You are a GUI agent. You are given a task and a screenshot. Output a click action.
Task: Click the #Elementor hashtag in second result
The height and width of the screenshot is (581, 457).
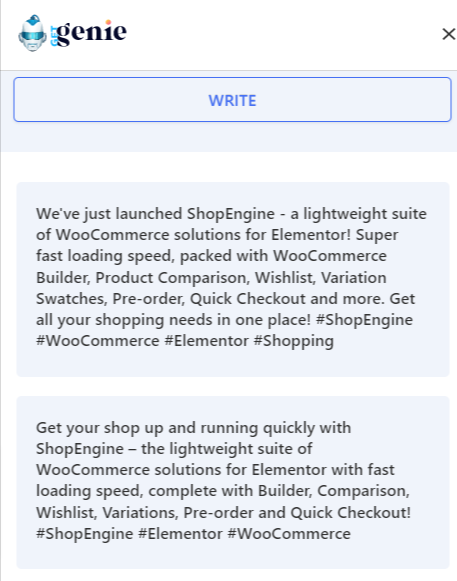(x=180, y=534)
